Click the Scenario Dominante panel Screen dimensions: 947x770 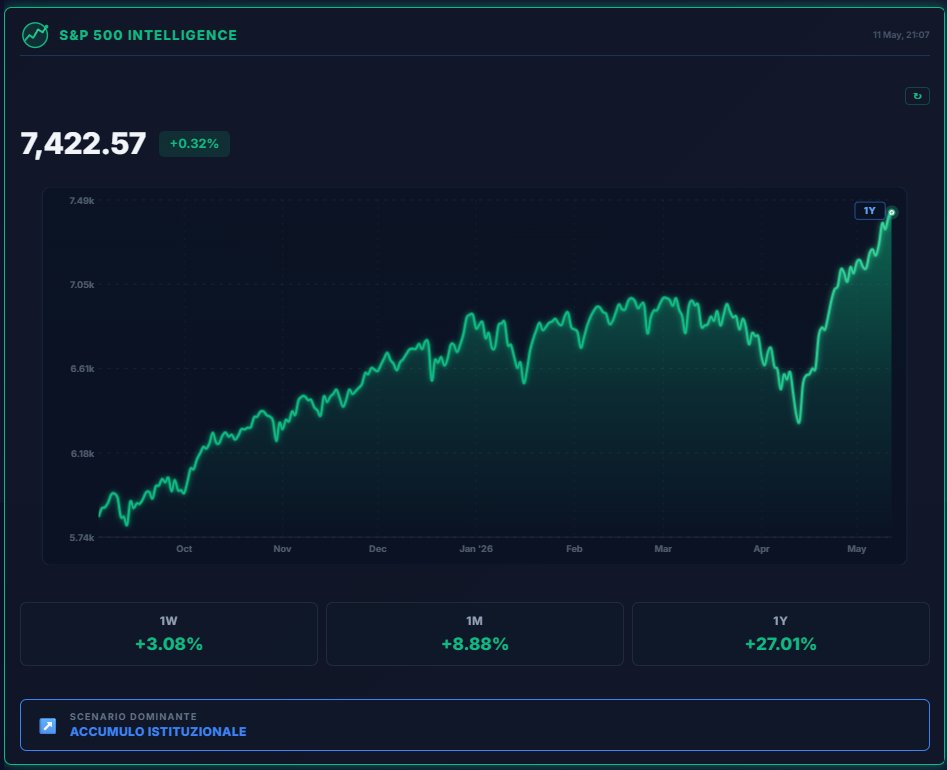pyautogui.click(x=475, y=725)
